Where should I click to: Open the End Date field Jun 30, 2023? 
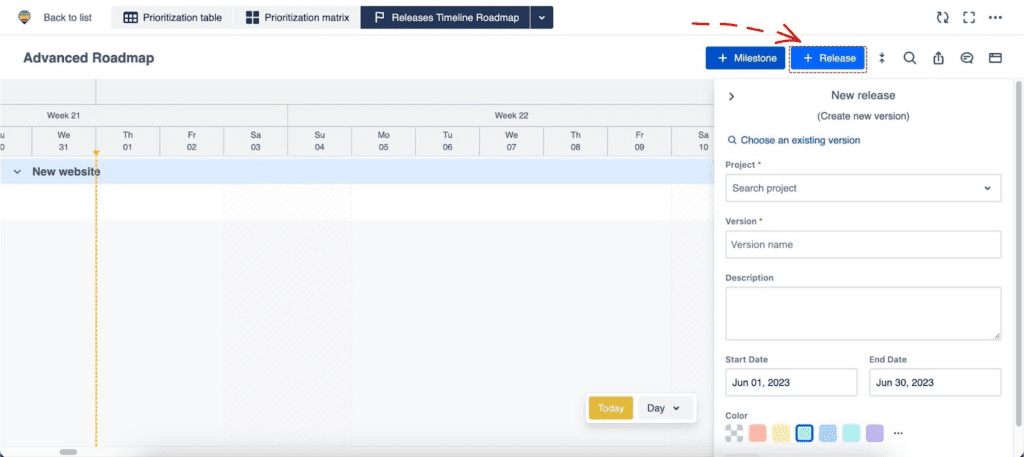pos(935,382)
